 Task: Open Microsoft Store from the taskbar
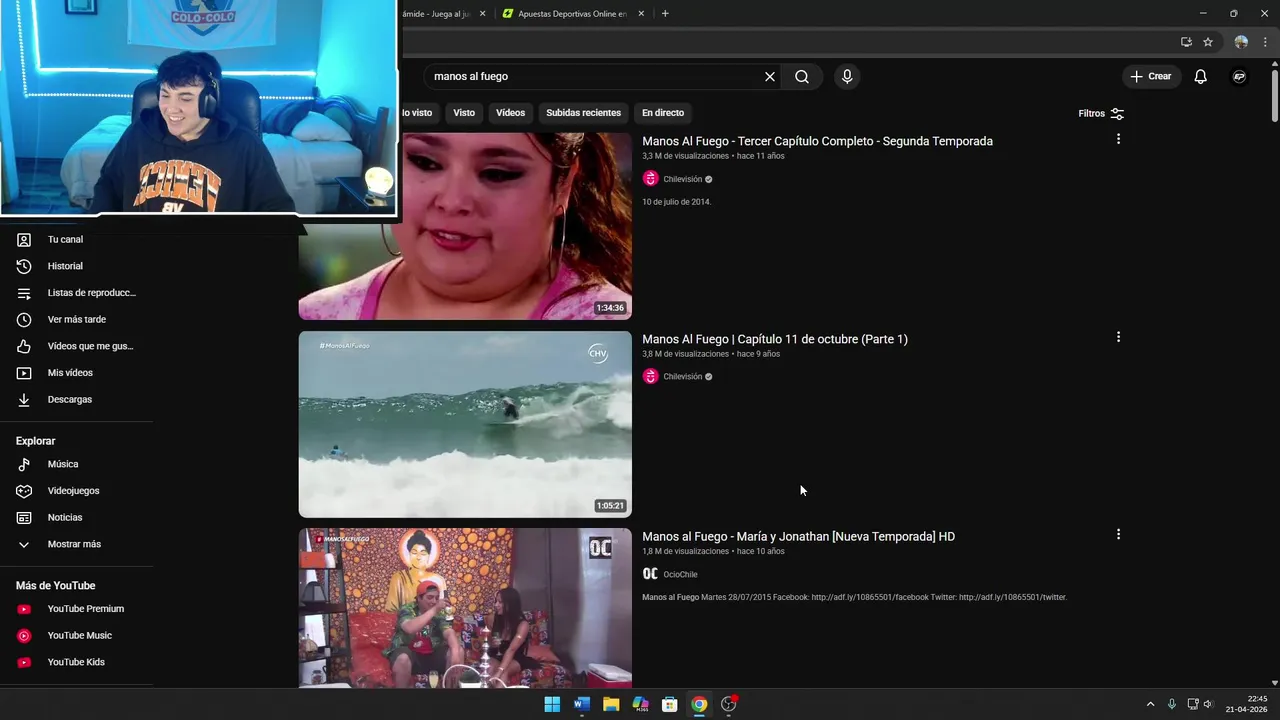pyautogui.click(x=670, y=704)
